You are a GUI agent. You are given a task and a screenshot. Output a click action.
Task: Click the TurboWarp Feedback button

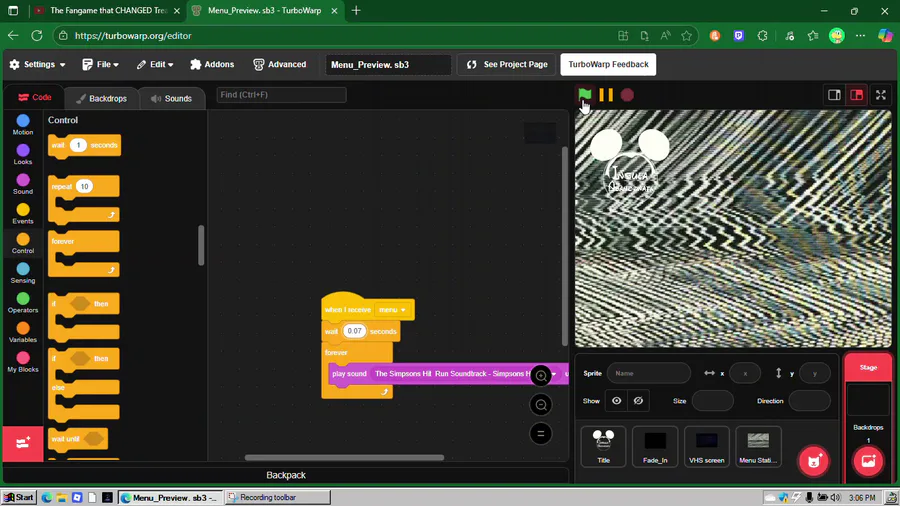[608, 64]
